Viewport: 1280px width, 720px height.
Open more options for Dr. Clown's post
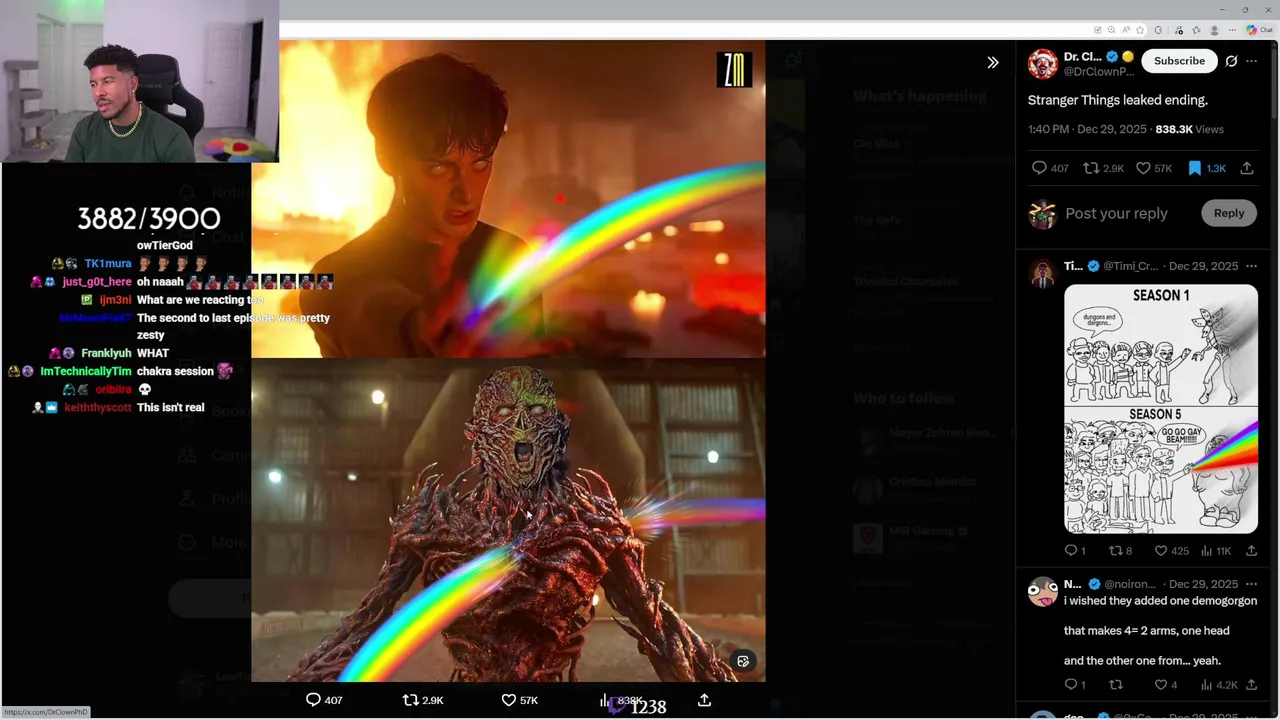click(x=1251, y=61)
